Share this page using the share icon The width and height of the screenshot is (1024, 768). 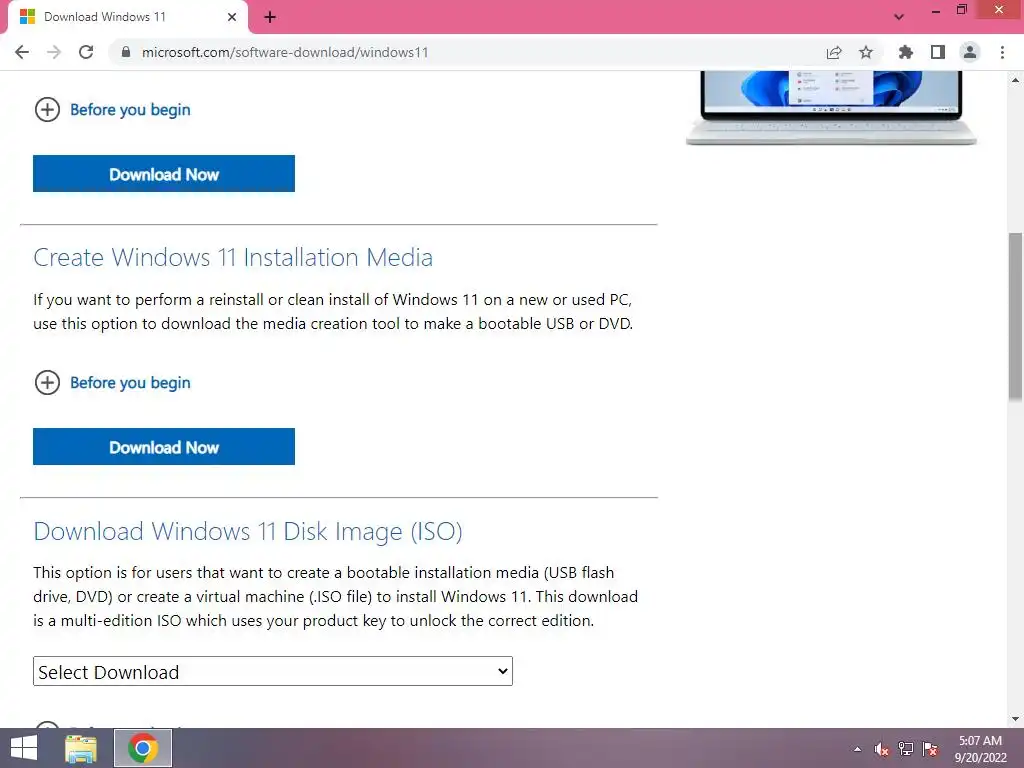click(x=834, y=52)
